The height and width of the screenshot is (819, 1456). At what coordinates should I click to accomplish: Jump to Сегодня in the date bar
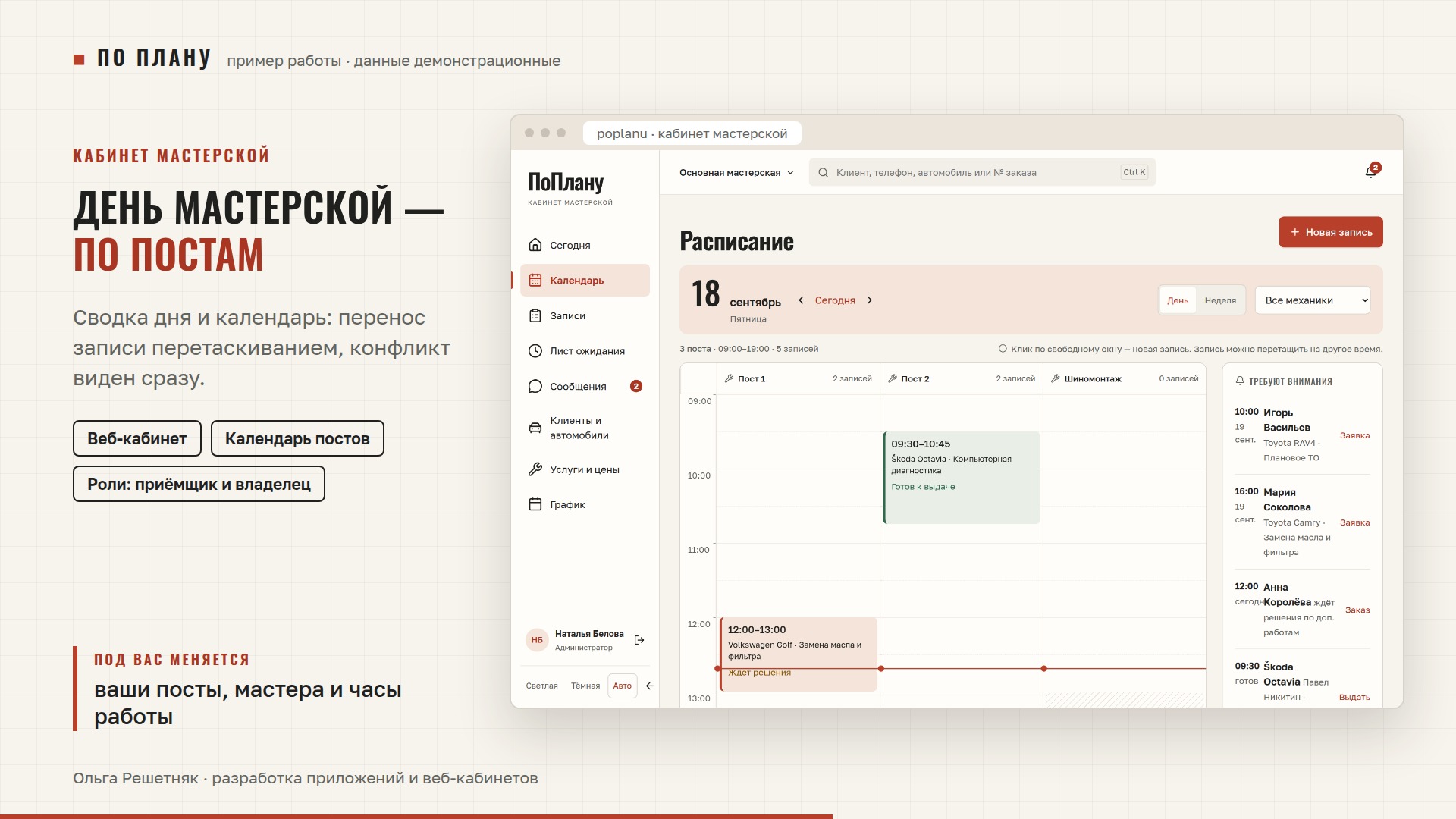coord(835,300)
